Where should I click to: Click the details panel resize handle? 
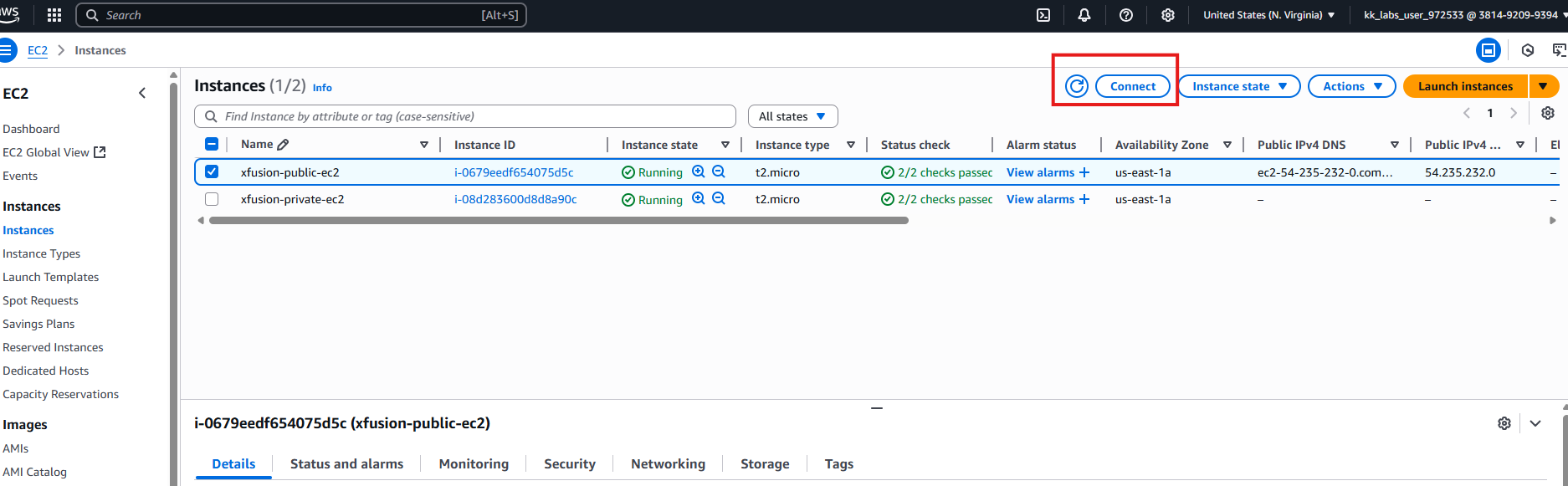coord(877,408)
